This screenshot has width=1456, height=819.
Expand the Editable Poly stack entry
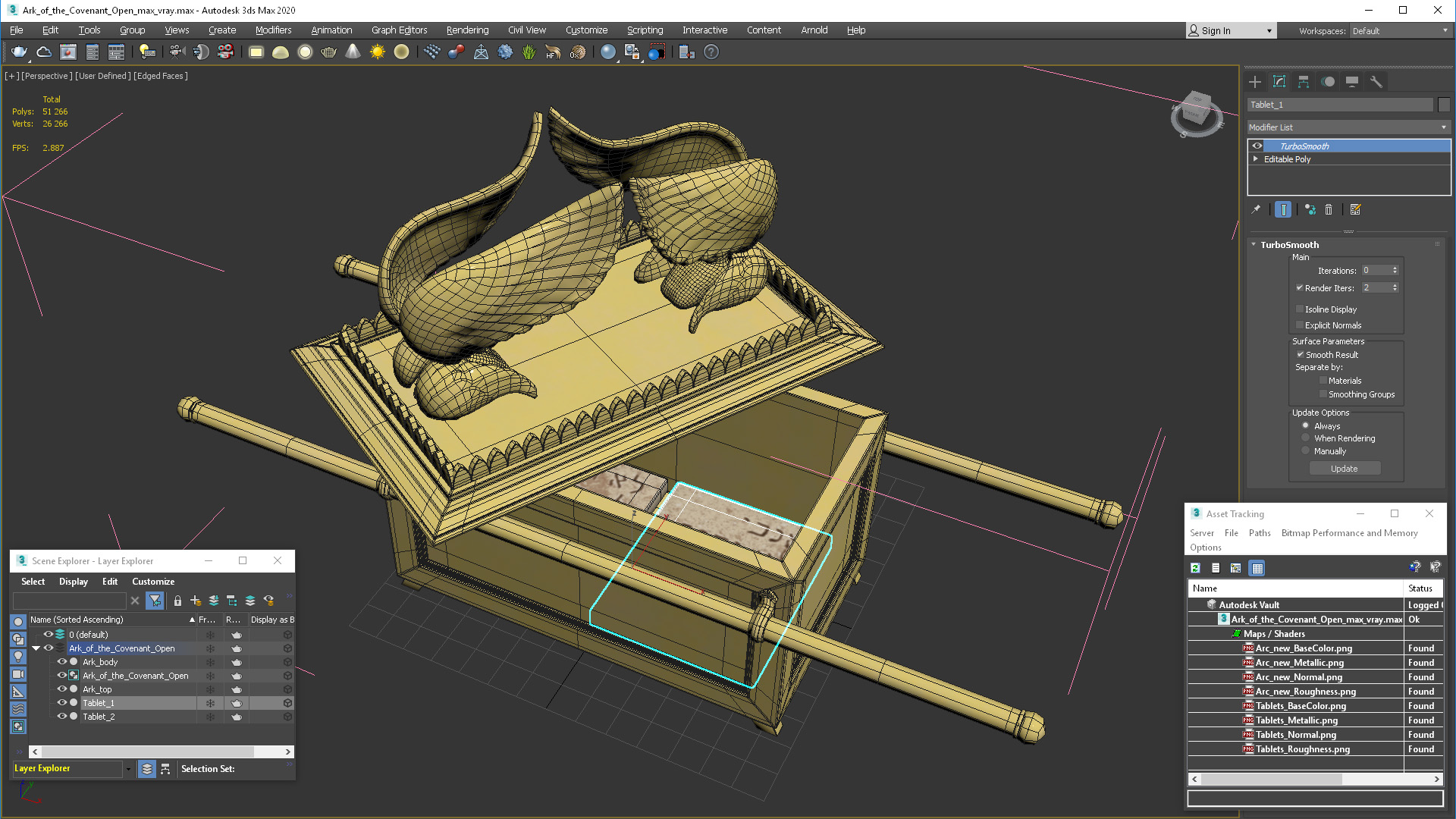[1256, 159]
